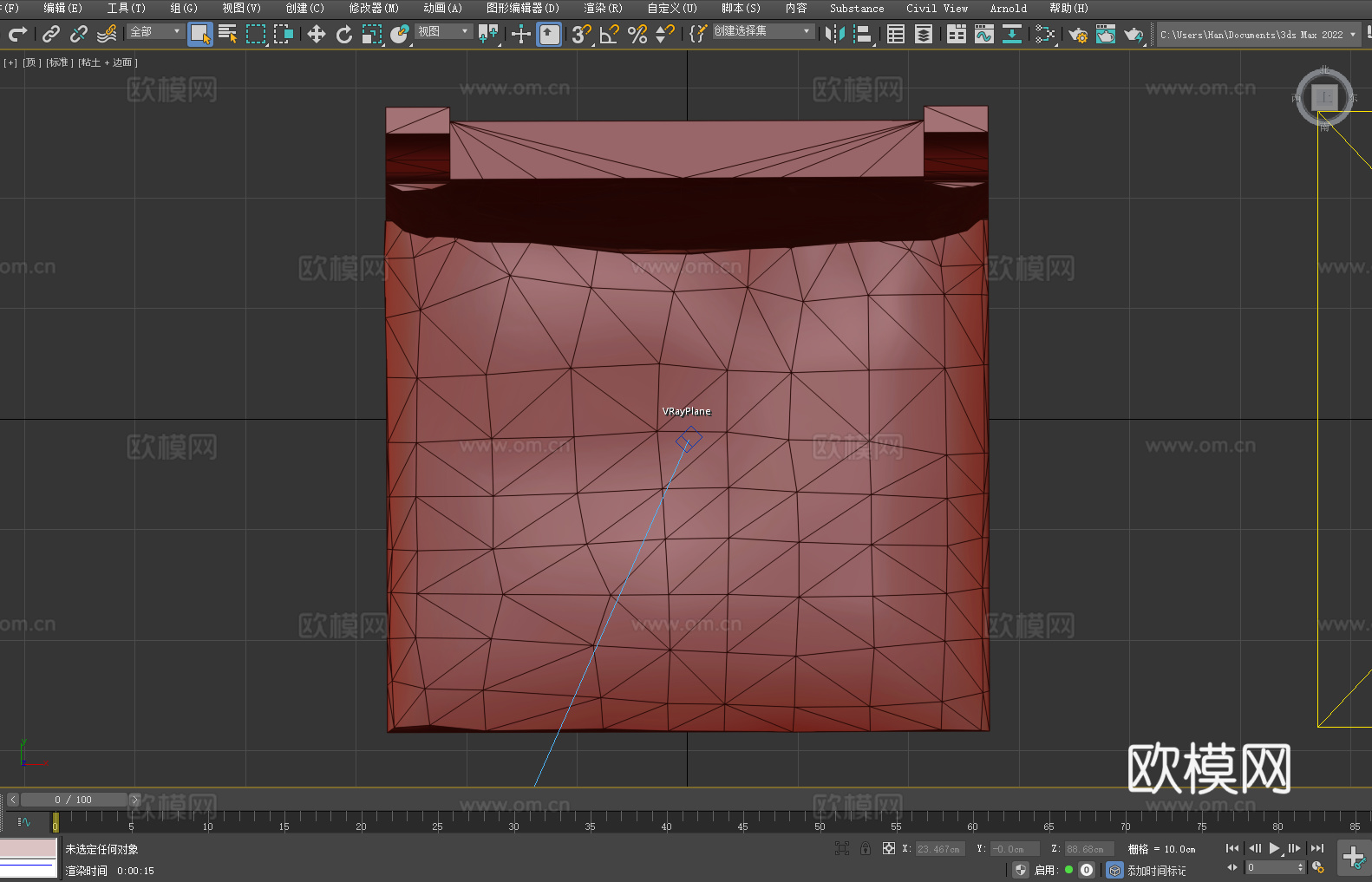
Task: Select the Scale tool
Action: tap(372, 34)
